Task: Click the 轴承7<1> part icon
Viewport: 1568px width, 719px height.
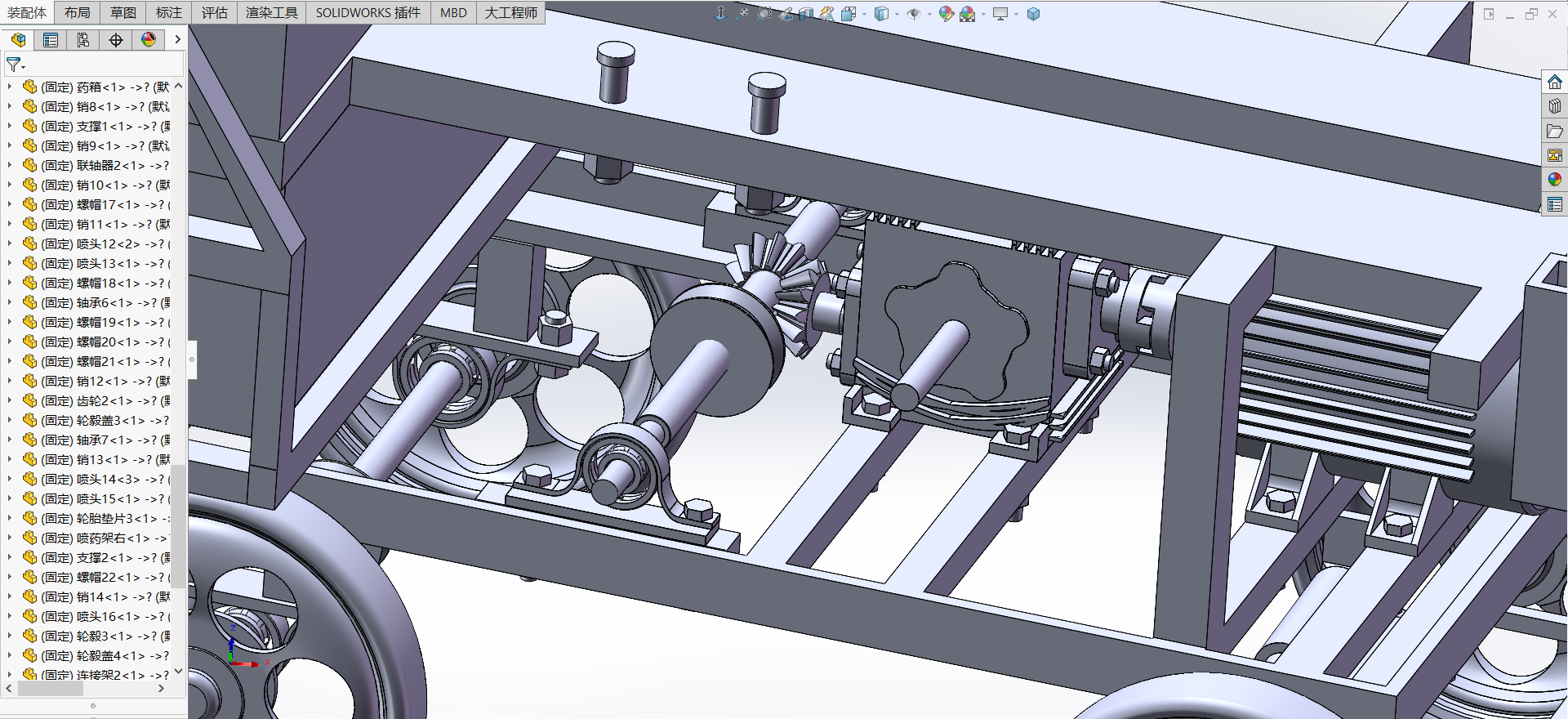Action: [30, 440]
